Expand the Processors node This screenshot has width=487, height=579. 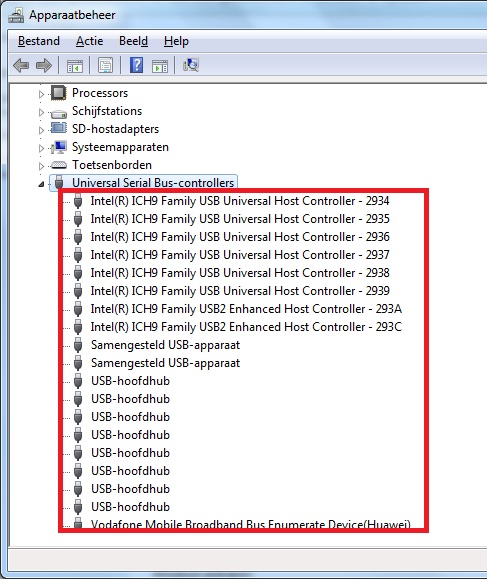pyautogui.click(x=41, y=94)
